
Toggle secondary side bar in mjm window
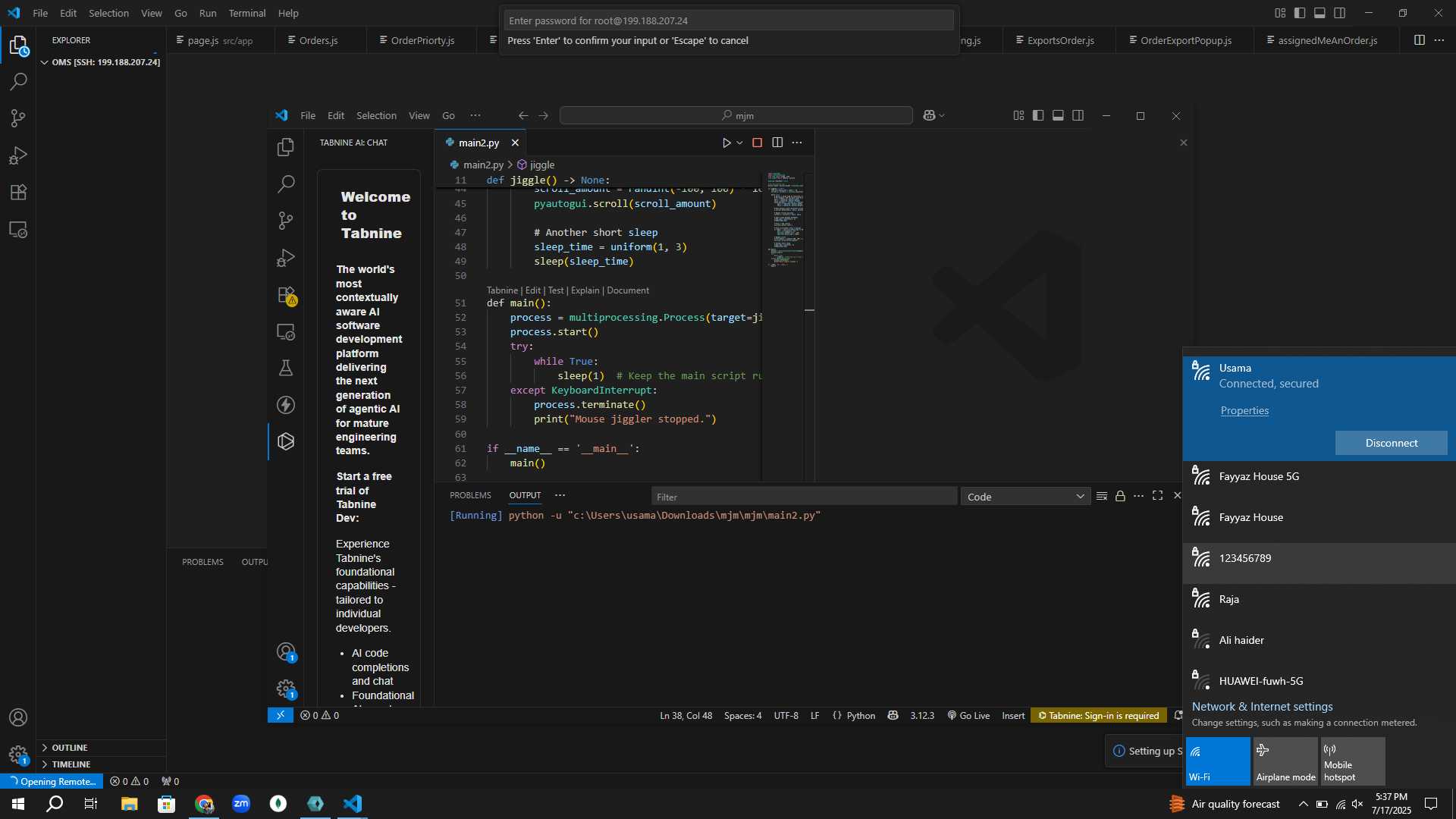pos(1078,115)
